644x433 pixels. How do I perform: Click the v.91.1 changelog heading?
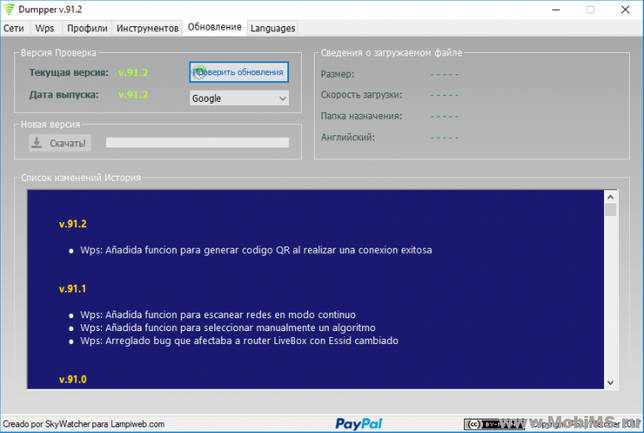(73, 289)
